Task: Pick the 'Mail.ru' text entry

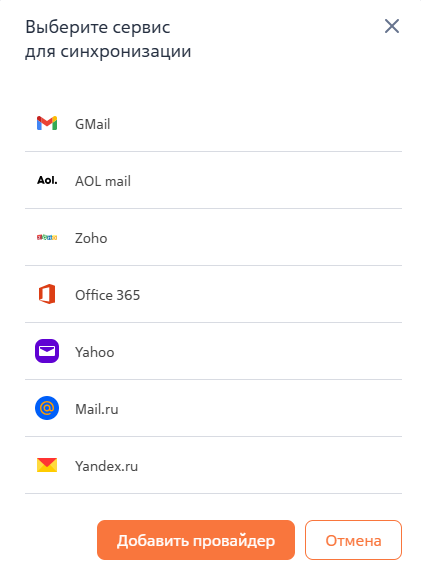Action: 97,409
